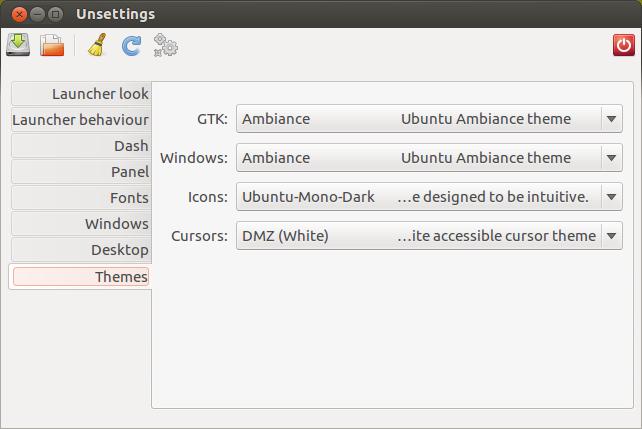Close the Unsettings window
This screenshot has height=429, width=642.
(19, 14)
